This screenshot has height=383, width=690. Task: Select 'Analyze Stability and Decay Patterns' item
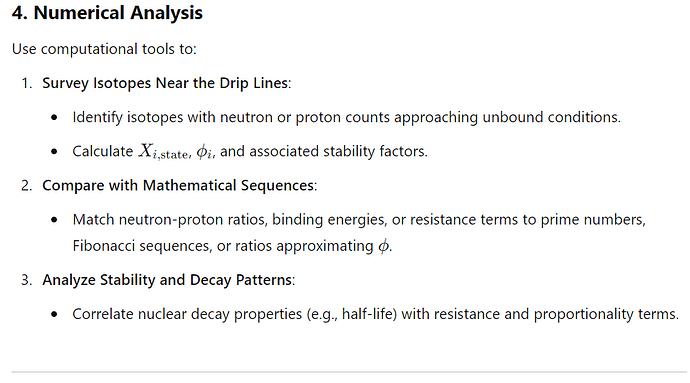169,280
